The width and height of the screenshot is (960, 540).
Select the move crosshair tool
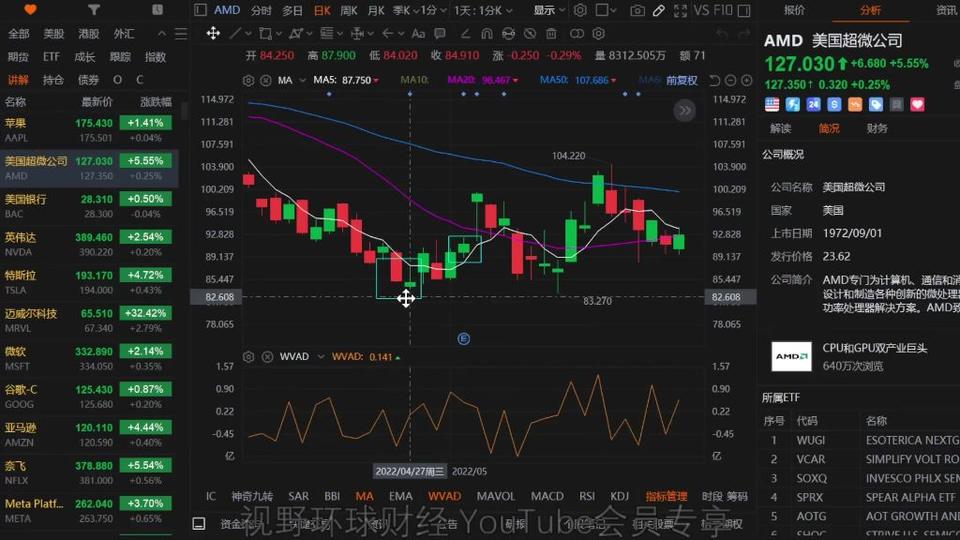point(212,33)
